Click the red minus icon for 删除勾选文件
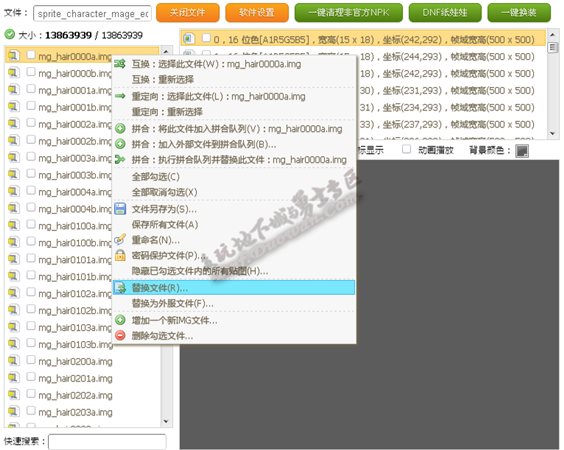 click(x=120, y=335)
